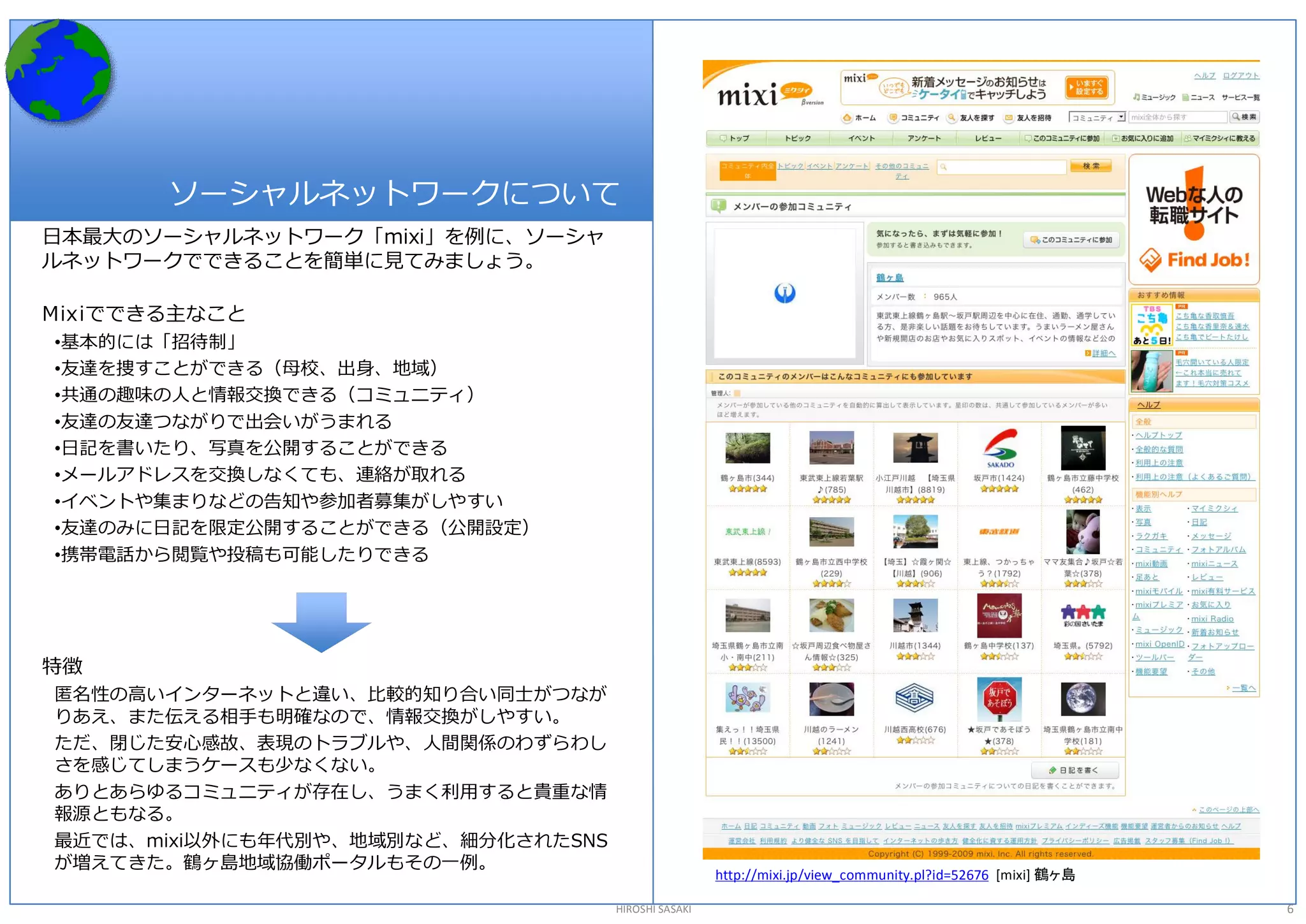
Task: Select the レビュー tab
Action: (x=987, y=138)
